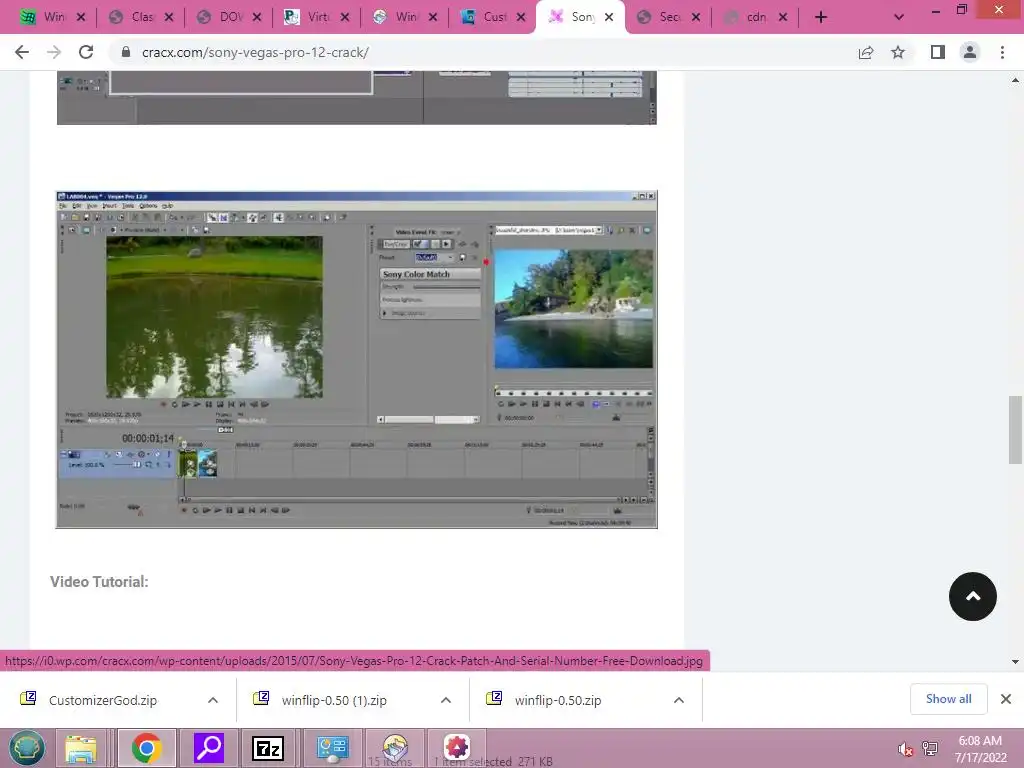This screenshot has width=1024, height=768.
Task: Go back to the previous page
Action: click(x=22, y=52)
